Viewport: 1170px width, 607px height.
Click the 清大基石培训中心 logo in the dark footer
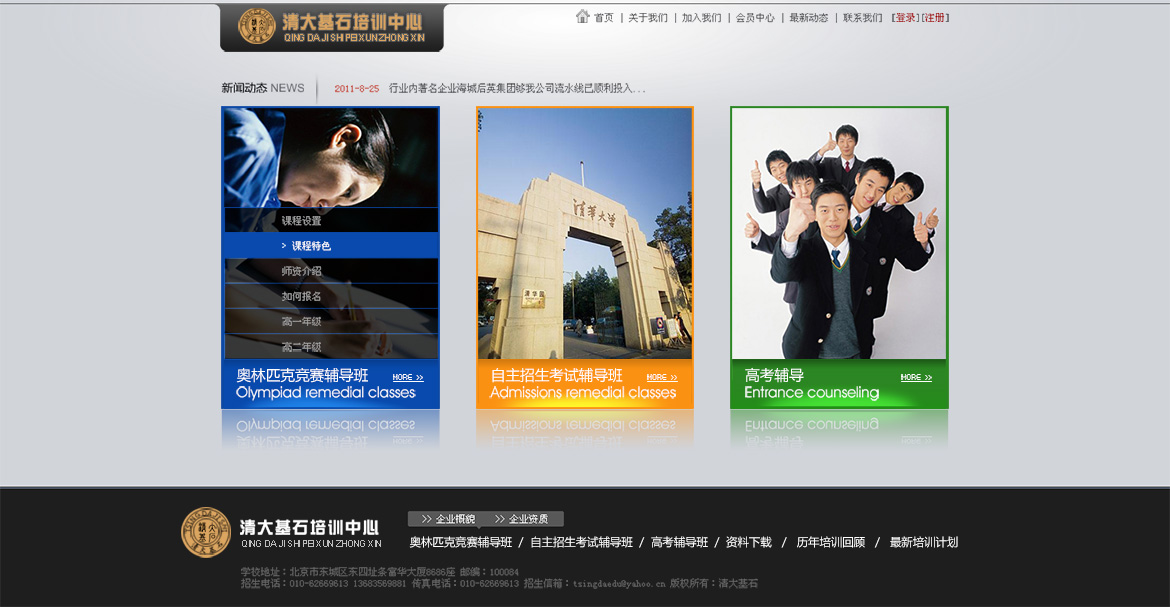282,532
